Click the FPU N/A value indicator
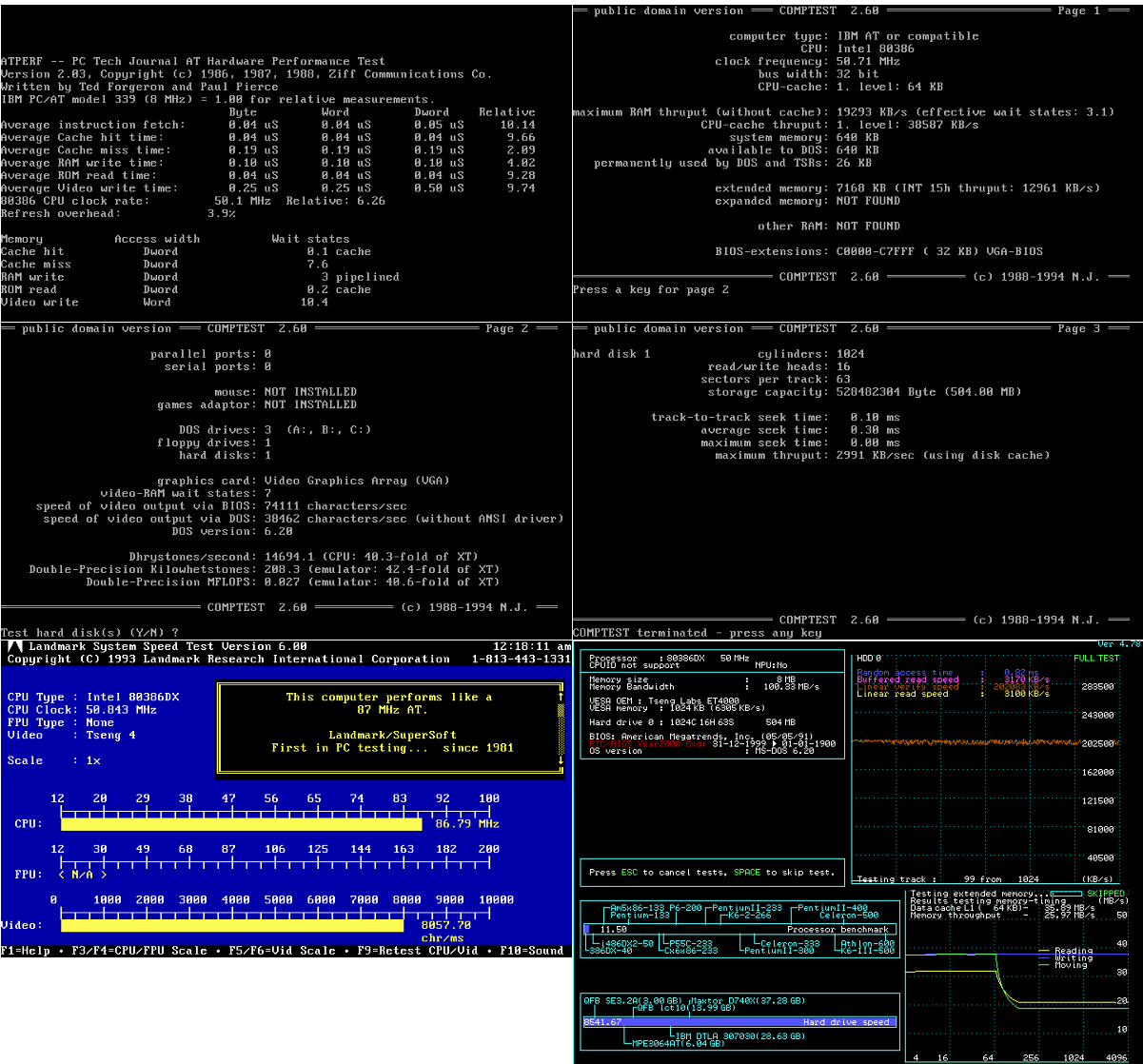This screenshot has height=1064, width=1143. (83, 874)
